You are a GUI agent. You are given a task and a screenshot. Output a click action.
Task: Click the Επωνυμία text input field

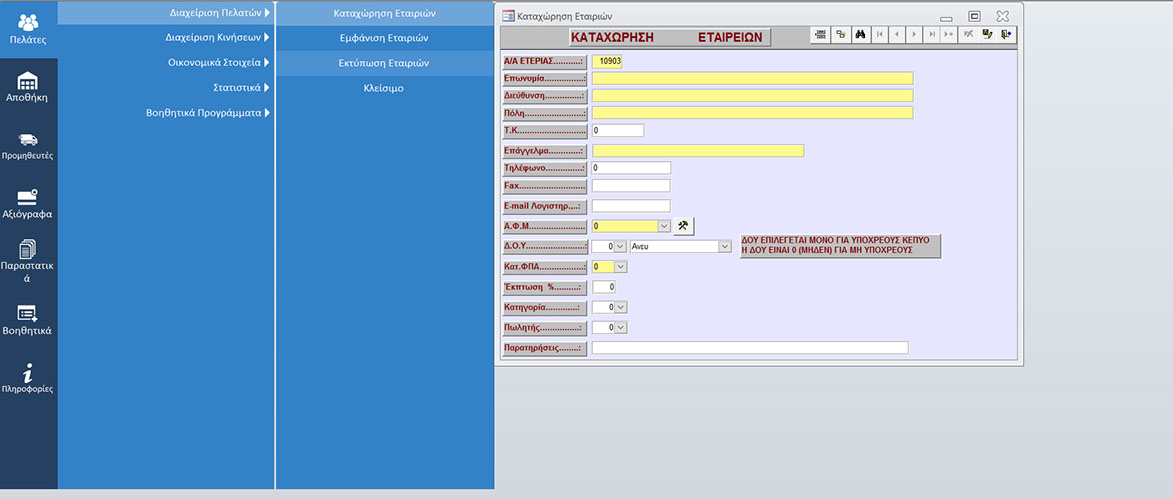(x=752, y=78)
